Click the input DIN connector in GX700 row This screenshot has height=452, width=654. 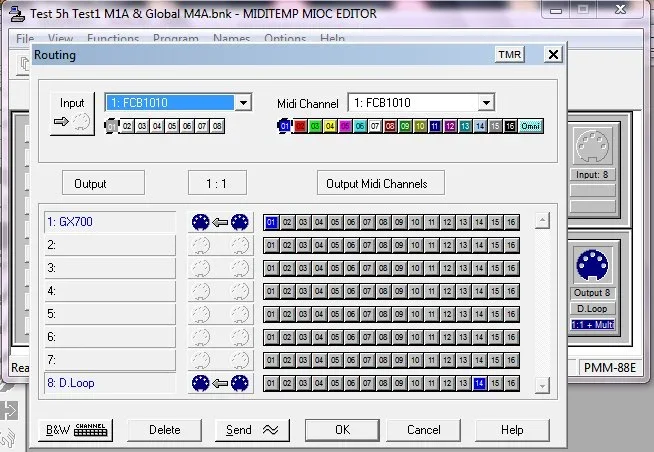[x=239, y=222]
